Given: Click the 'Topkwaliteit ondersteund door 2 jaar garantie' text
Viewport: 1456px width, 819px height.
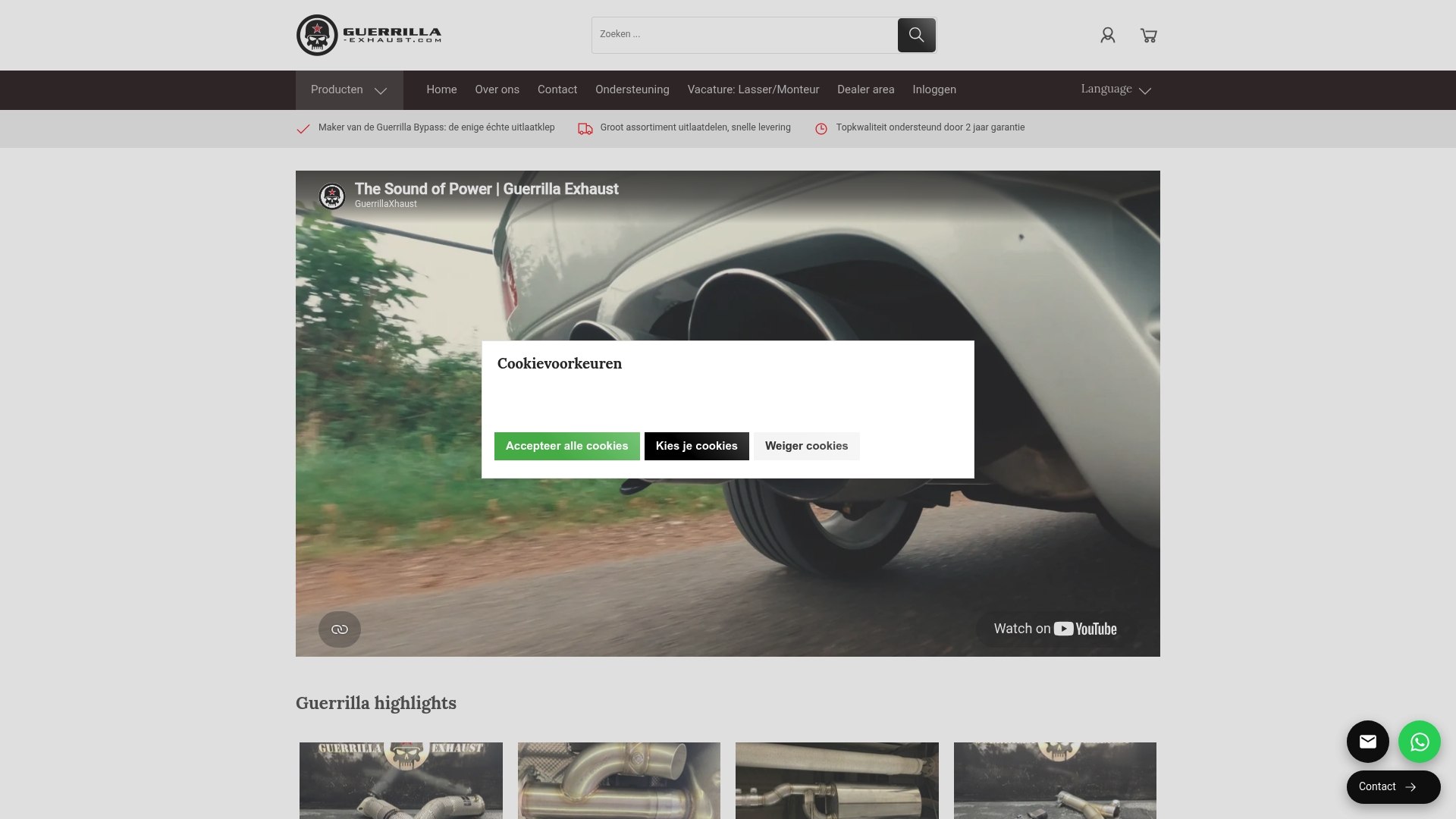Looking at the screenshot, I should (x=930, y=127).
